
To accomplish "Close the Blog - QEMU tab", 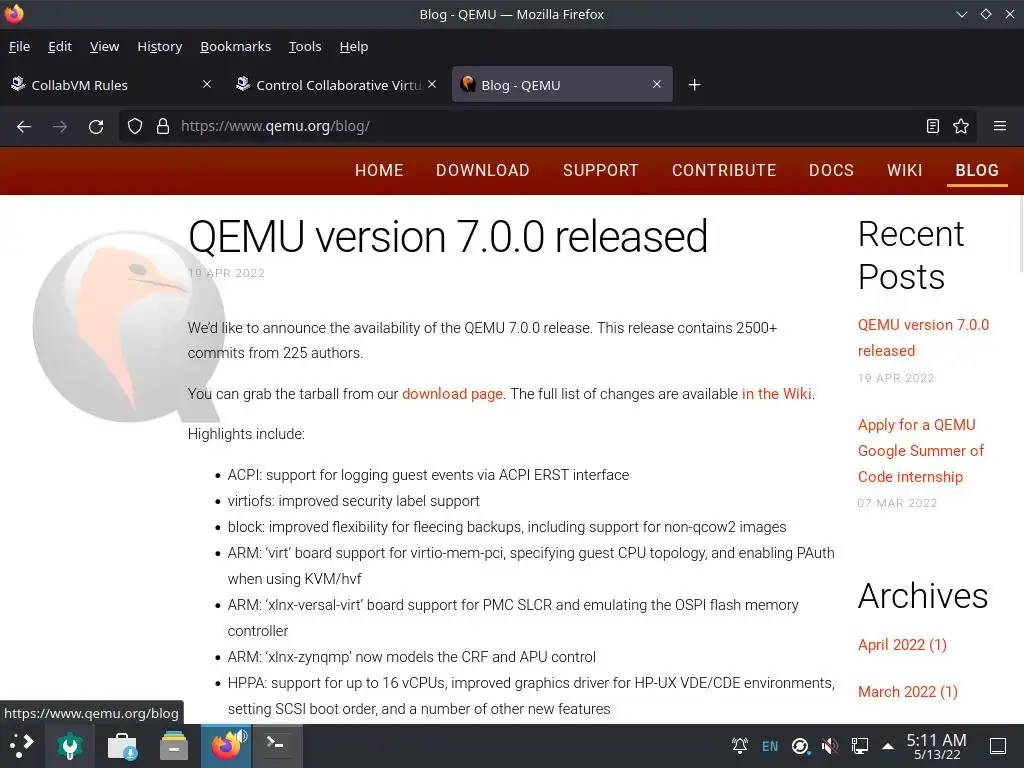I will click(x=657, y=84).
